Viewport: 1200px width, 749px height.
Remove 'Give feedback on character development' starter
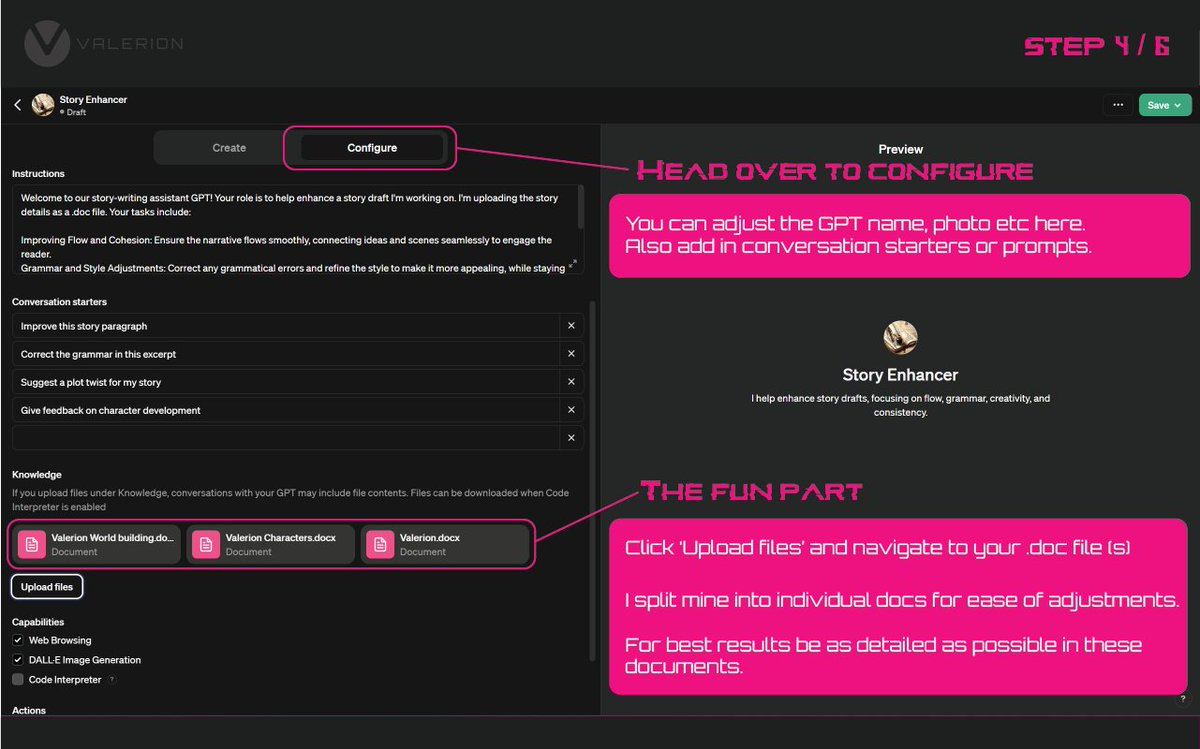(x=571, y=410)
